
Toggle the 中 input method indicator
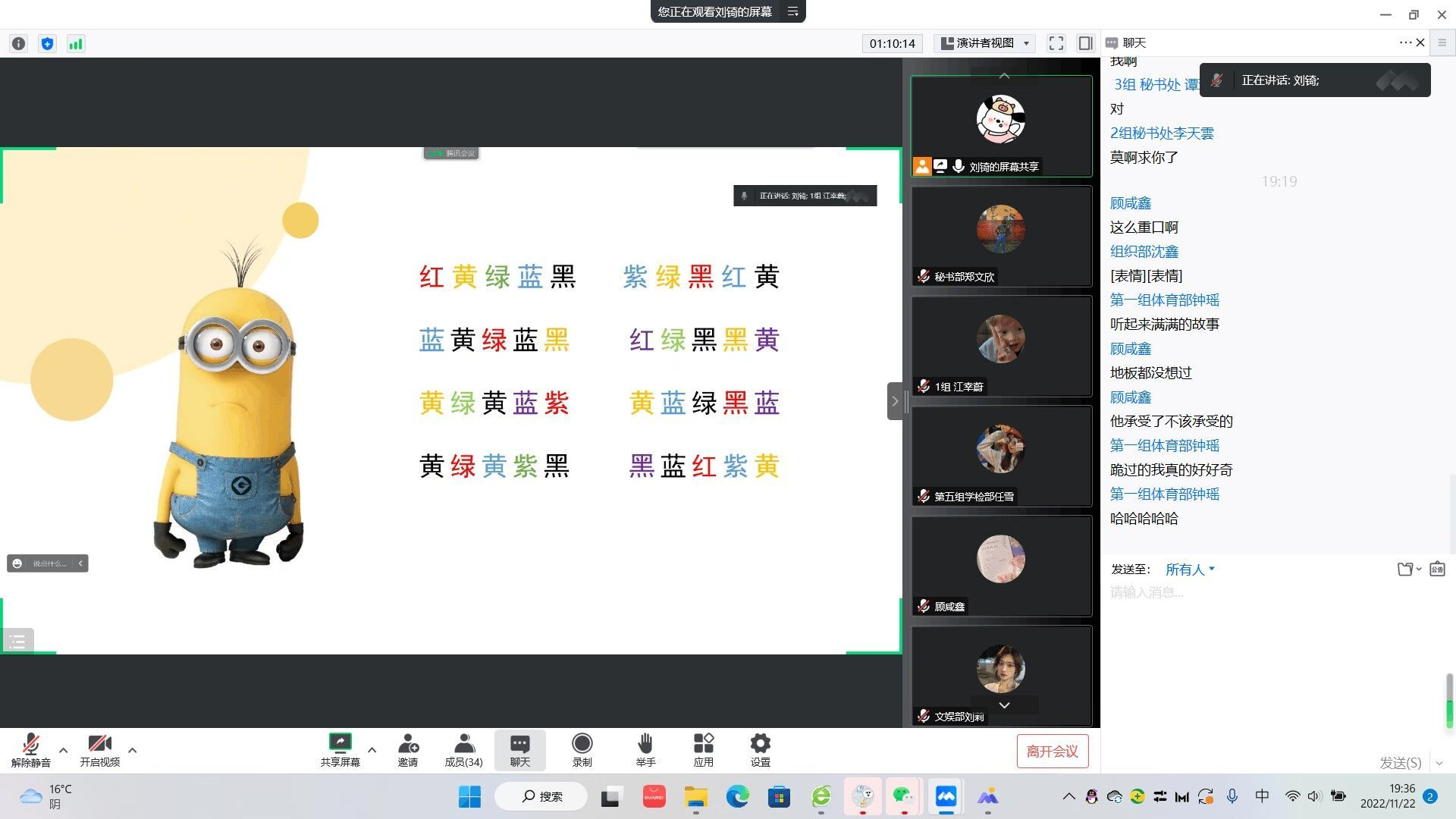pyautogui.click(x=1262, y=795)
